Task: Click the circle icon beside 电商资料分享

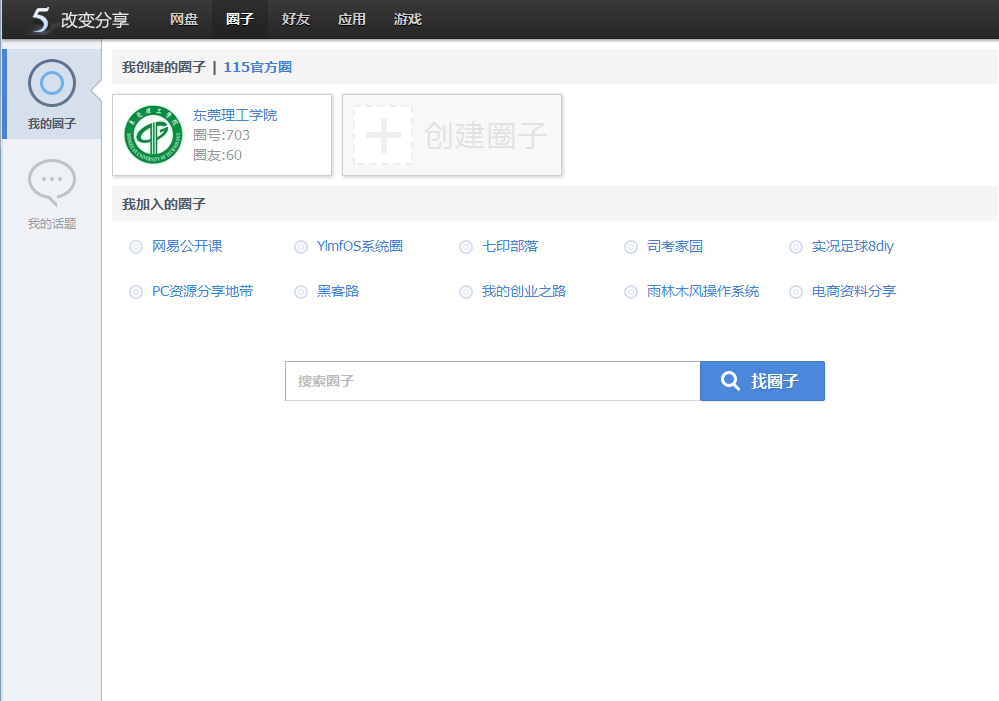Action: 796,292
